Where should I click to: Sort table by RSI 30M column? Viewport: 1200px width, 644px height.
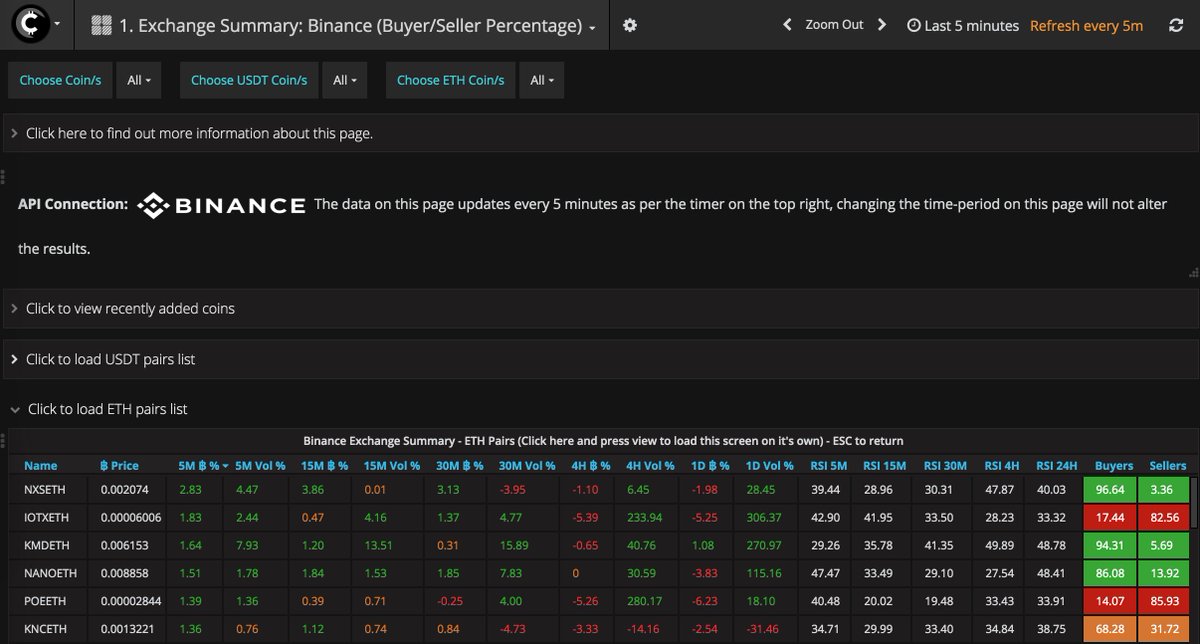(x=946, y=465)
